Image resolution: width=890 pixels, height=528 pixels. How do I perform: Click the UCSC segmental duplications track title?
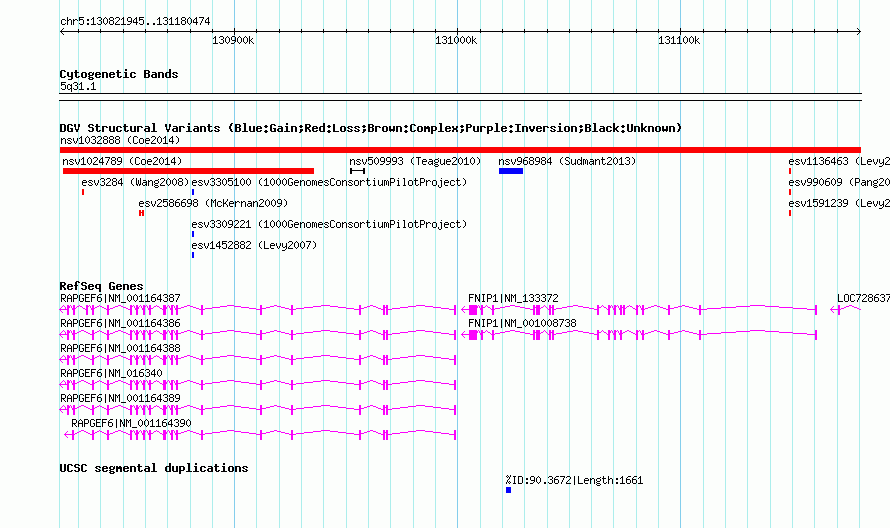click(154, 468)
